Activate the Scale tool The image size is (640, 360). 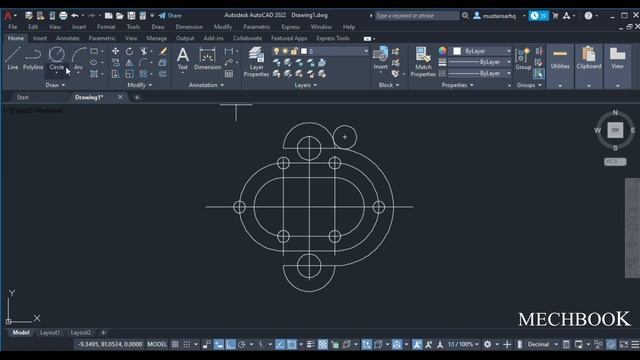(x=129, y=74)
